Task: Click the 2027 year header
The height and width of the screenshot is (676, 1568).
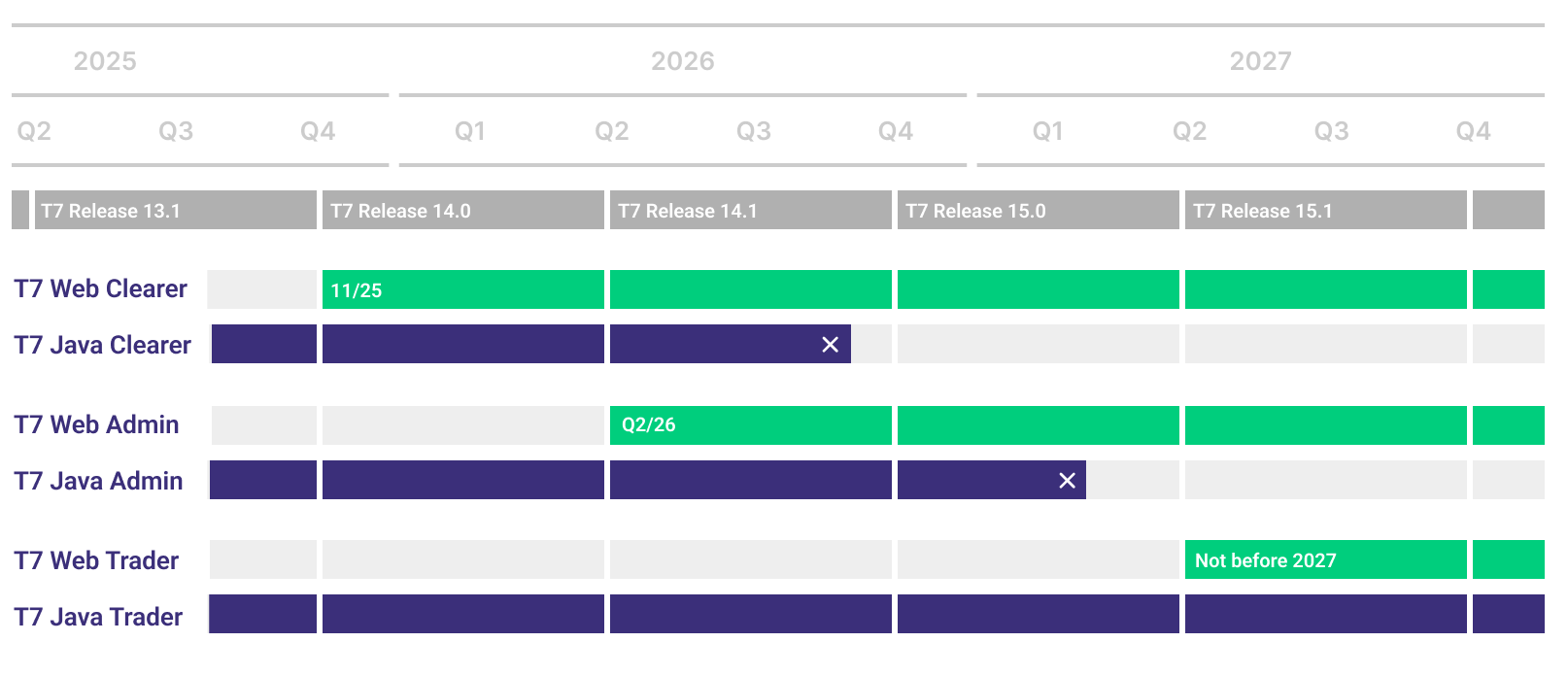Action: [x=1260, y=61]
